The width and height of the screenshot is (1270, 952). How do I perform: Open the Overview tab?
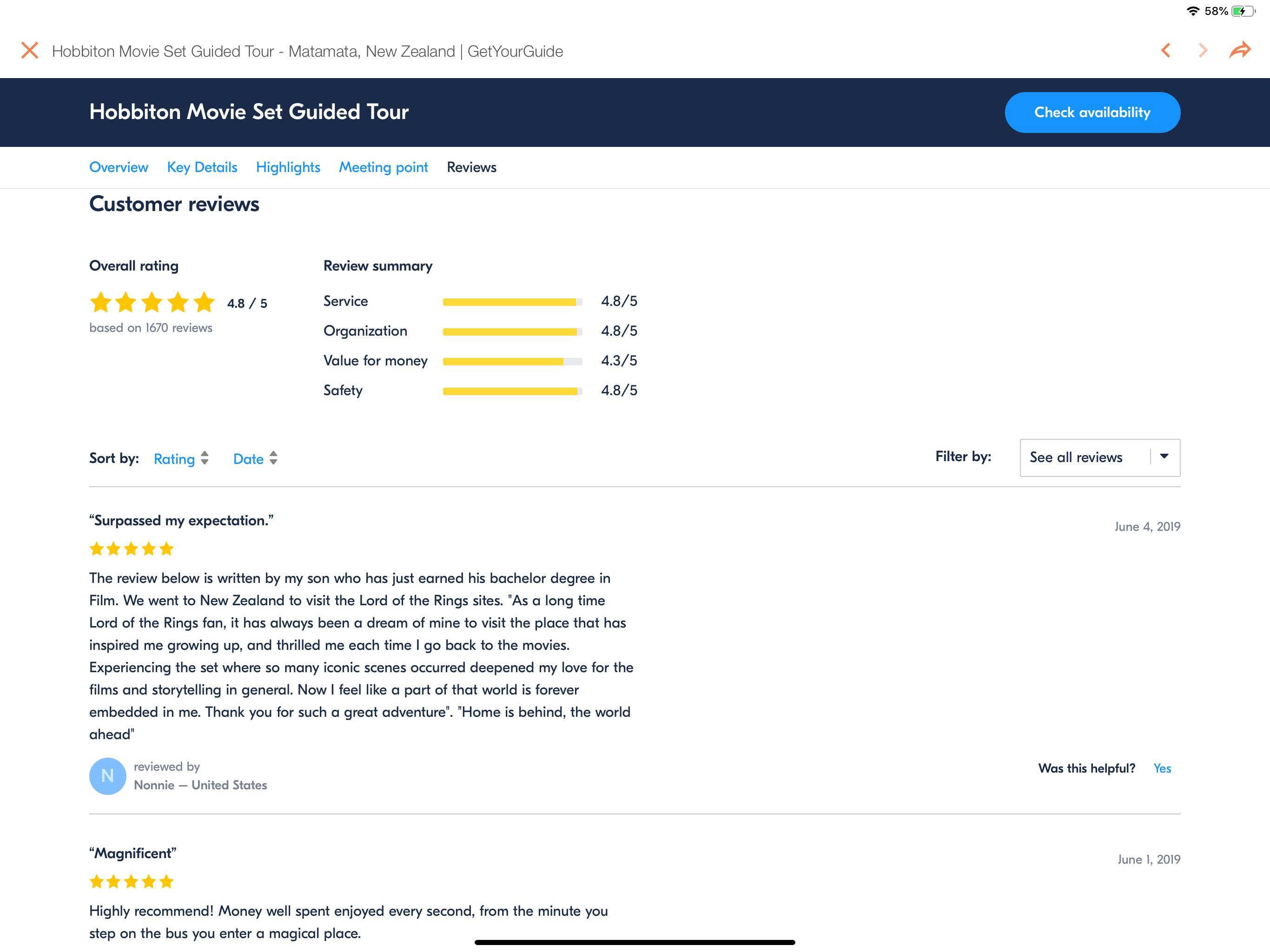pos(119,167)
